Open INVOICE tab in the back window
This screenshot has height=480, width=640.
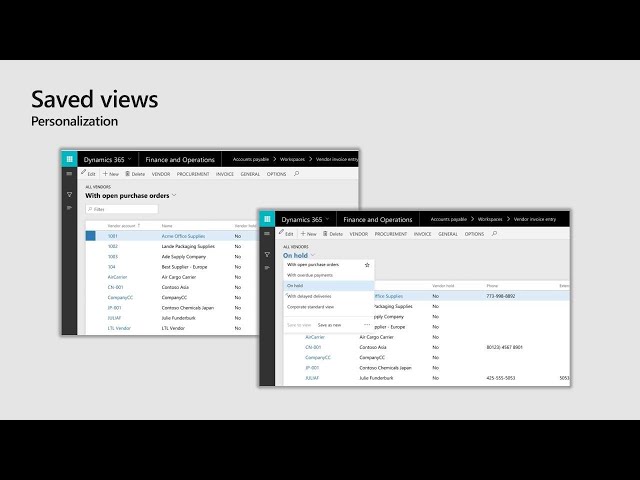(x=225, y=174)
